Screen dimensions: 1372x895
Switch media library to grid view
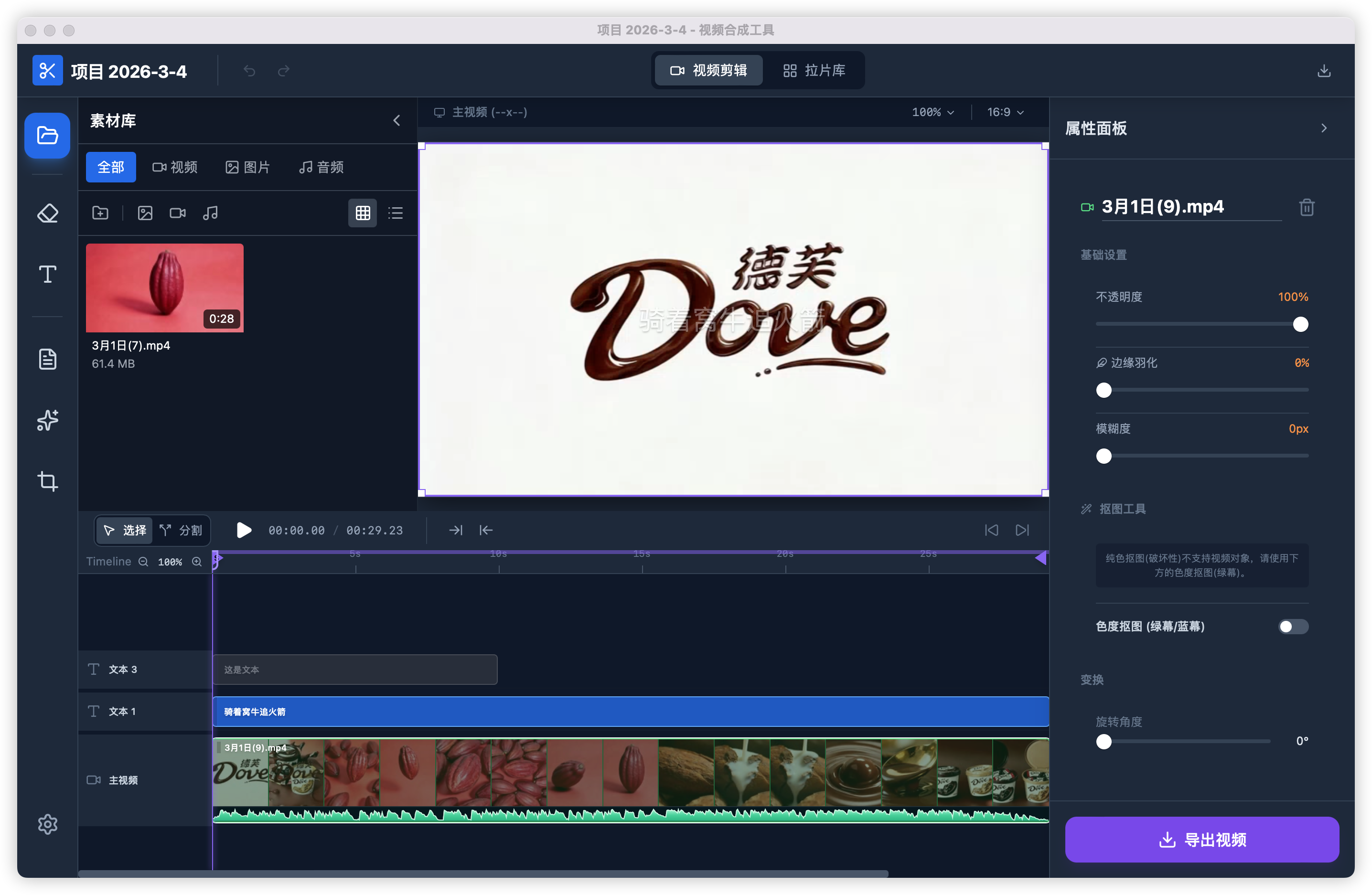363,213
